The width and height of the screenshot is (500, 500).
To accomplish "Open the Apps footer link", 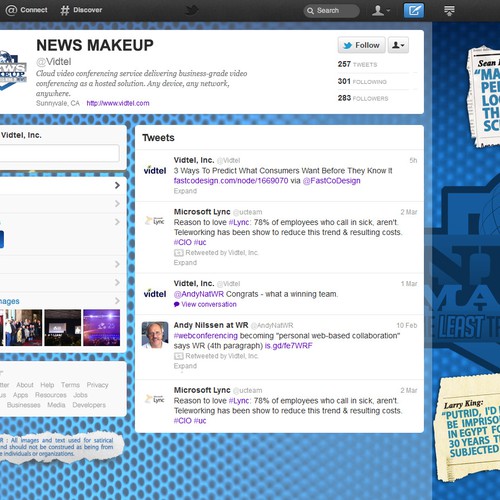I will pyautogui.click(x=21, y=395).
